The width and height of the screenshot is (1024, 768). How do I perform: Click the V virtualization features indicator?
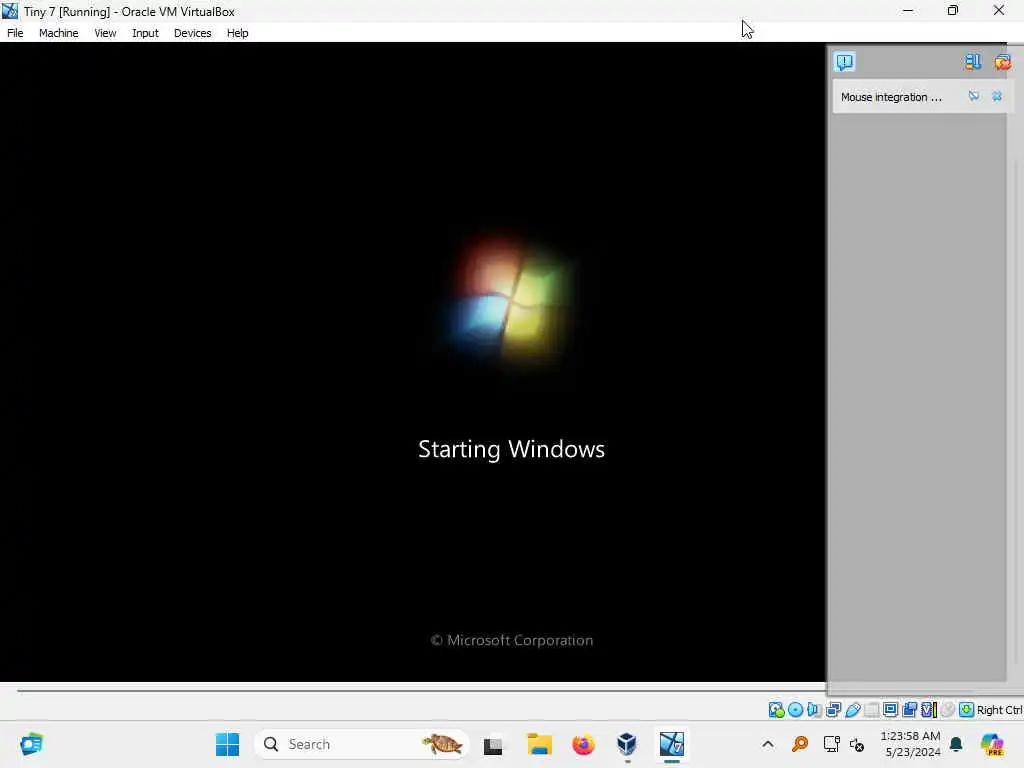(x=929, y=710)
